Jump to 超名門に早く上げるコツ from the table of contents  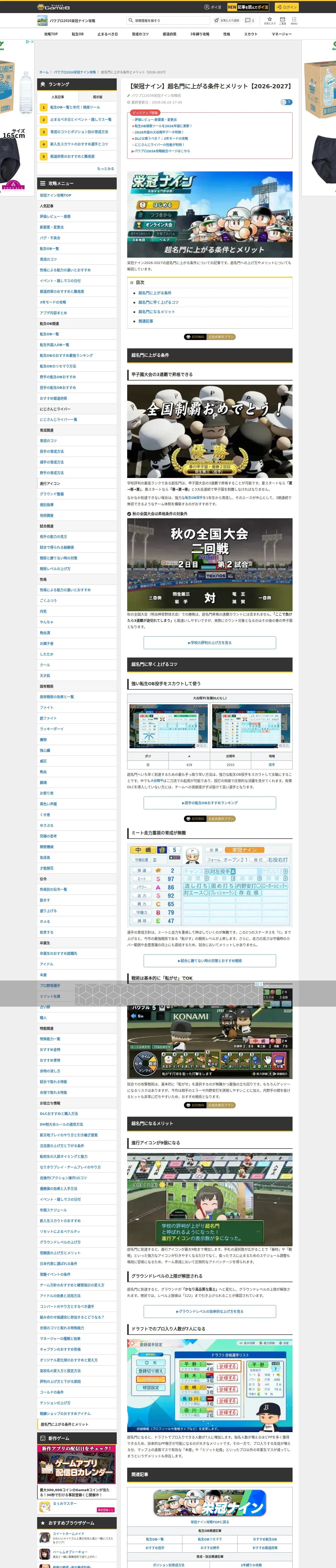[159, 303]
